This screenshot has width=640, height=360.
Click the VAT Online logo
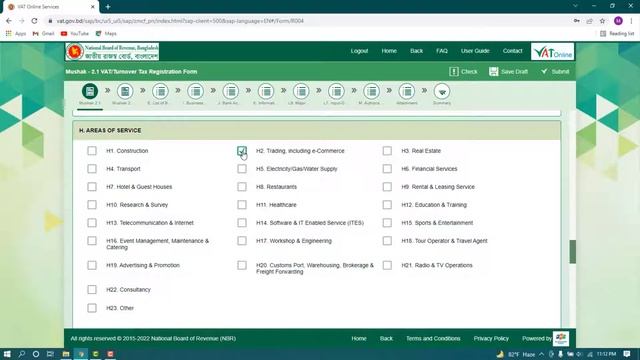[553, 51]
